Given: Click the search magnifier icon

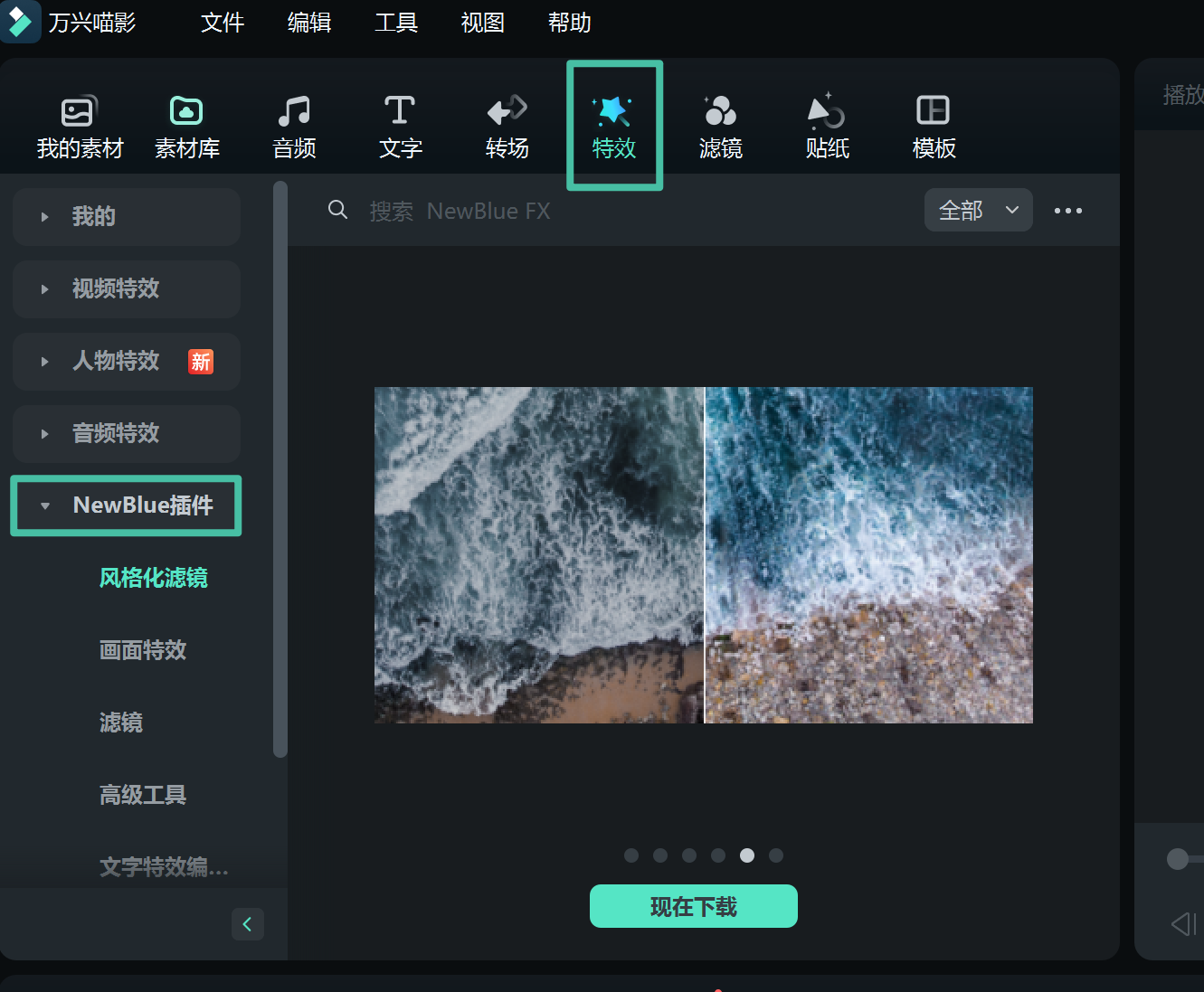Looking at the screenshot, I should (337, 209).
